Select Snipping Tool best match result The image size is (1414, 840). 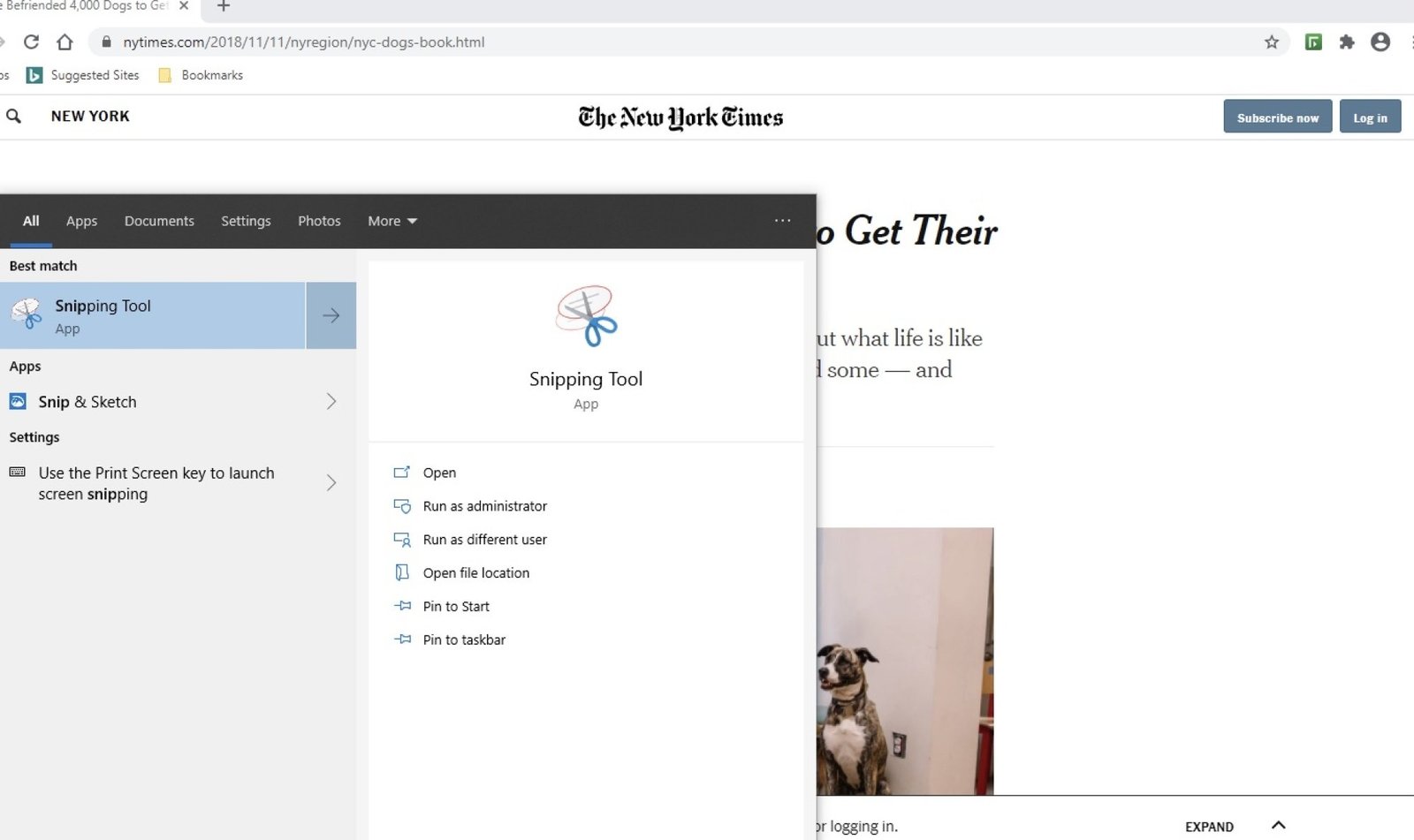(152, 315)
